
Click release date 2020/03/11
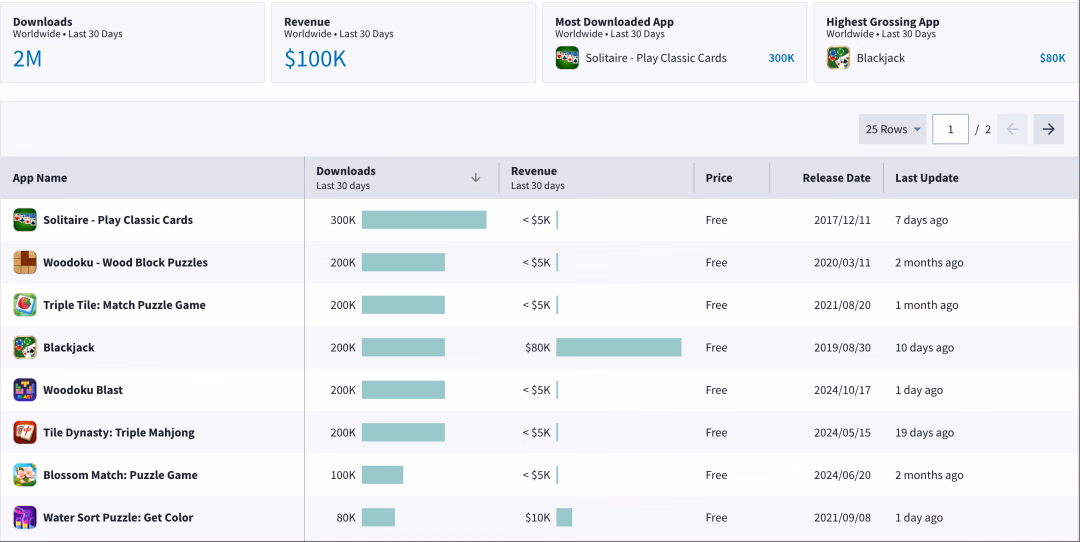tap(842, 262)
